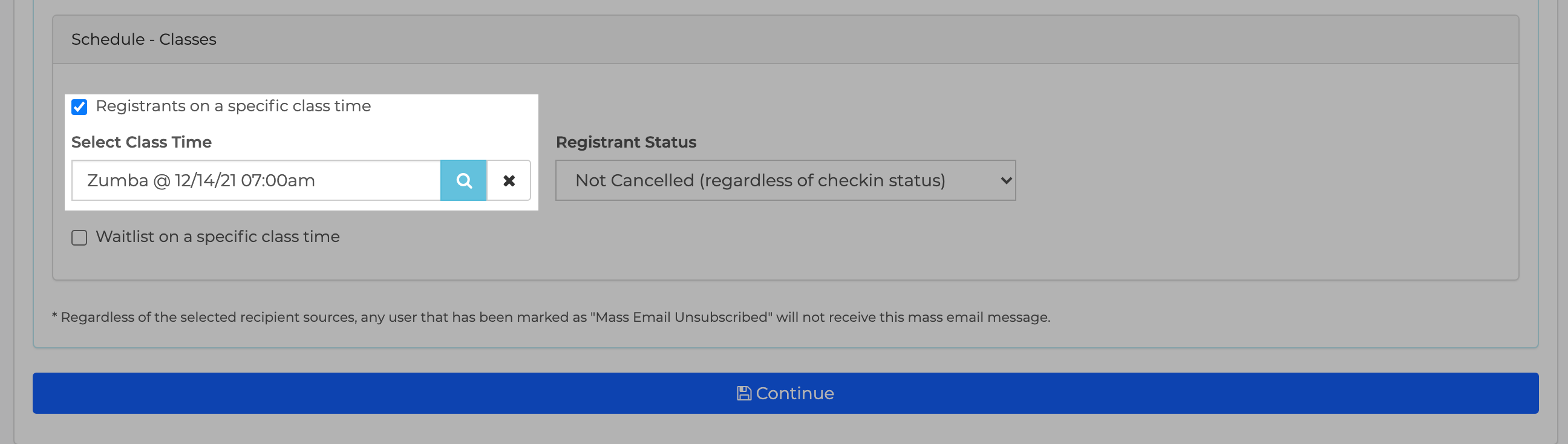
Task: Click the floppy disk icon on Continue
Action: 743,393
